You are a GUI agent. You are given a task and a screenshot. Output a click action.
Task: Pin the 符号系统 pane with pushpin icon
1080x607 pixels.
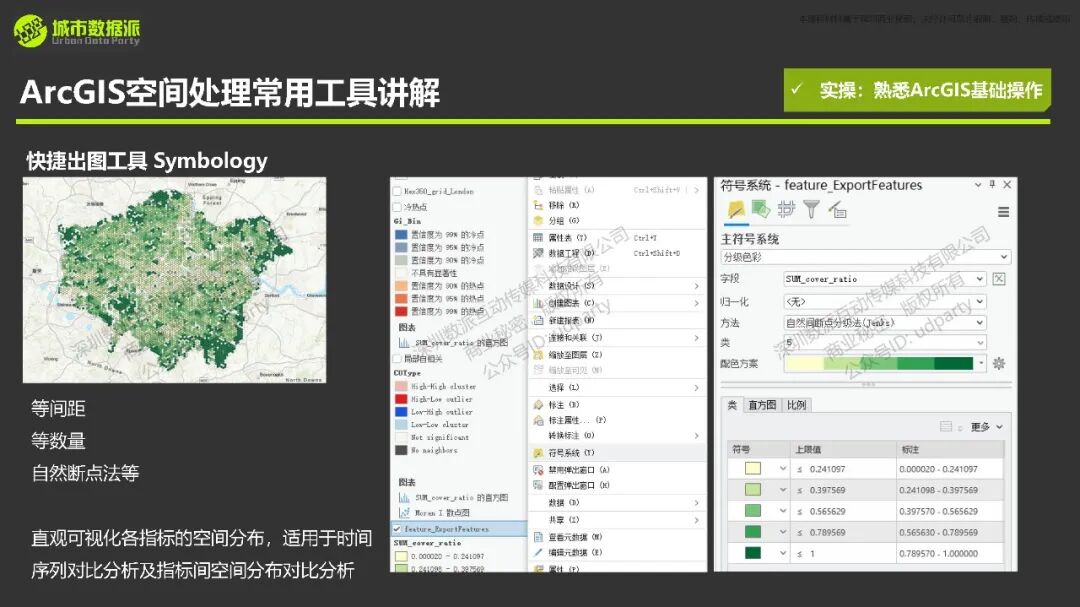coord(992,185)
